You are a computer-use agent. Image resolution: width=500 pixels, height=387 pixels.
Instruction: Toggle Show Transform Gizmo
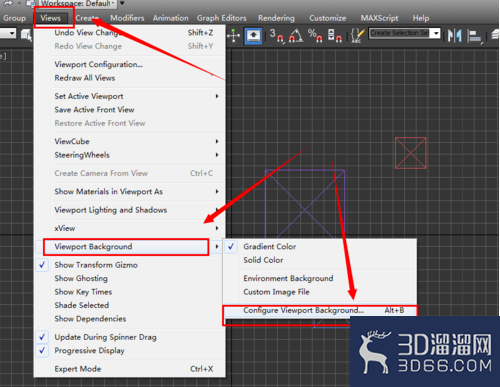(x=130, y=265)
